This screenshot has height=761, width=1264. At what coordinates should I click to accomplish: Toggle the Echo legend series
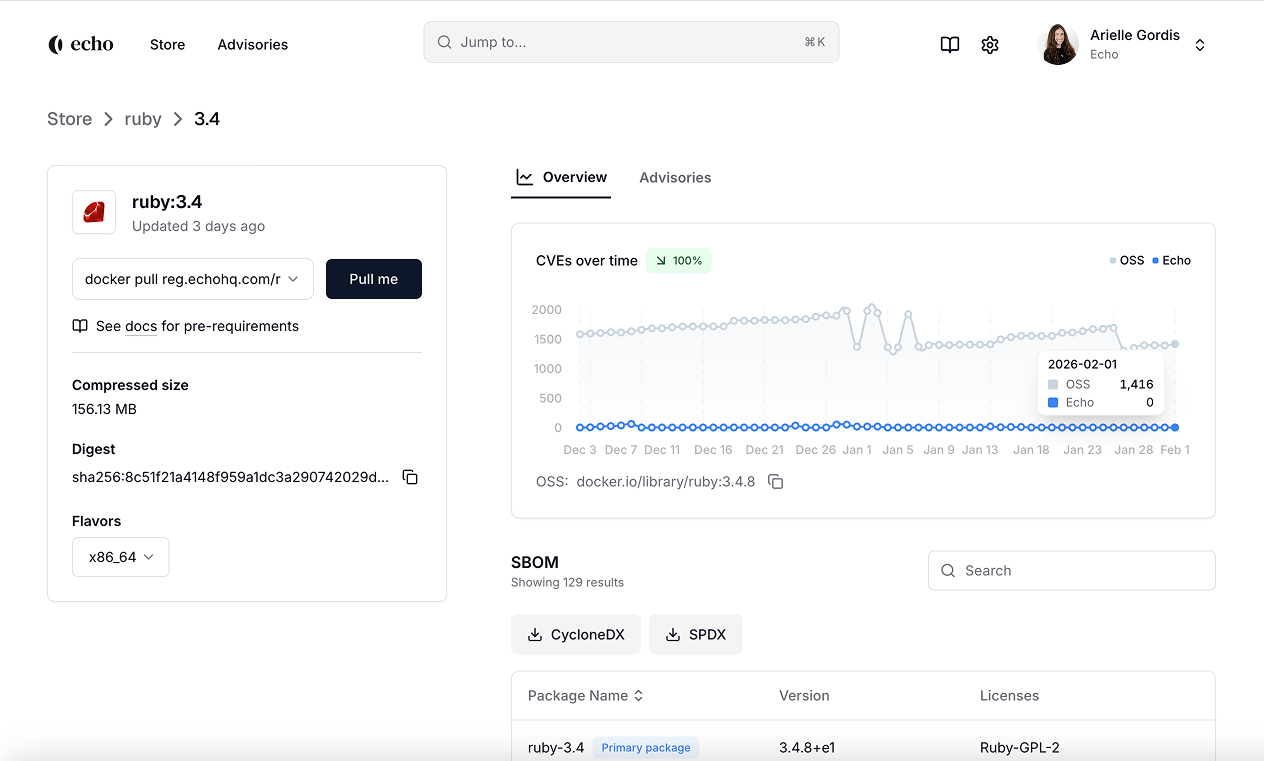click(1172, 260)
